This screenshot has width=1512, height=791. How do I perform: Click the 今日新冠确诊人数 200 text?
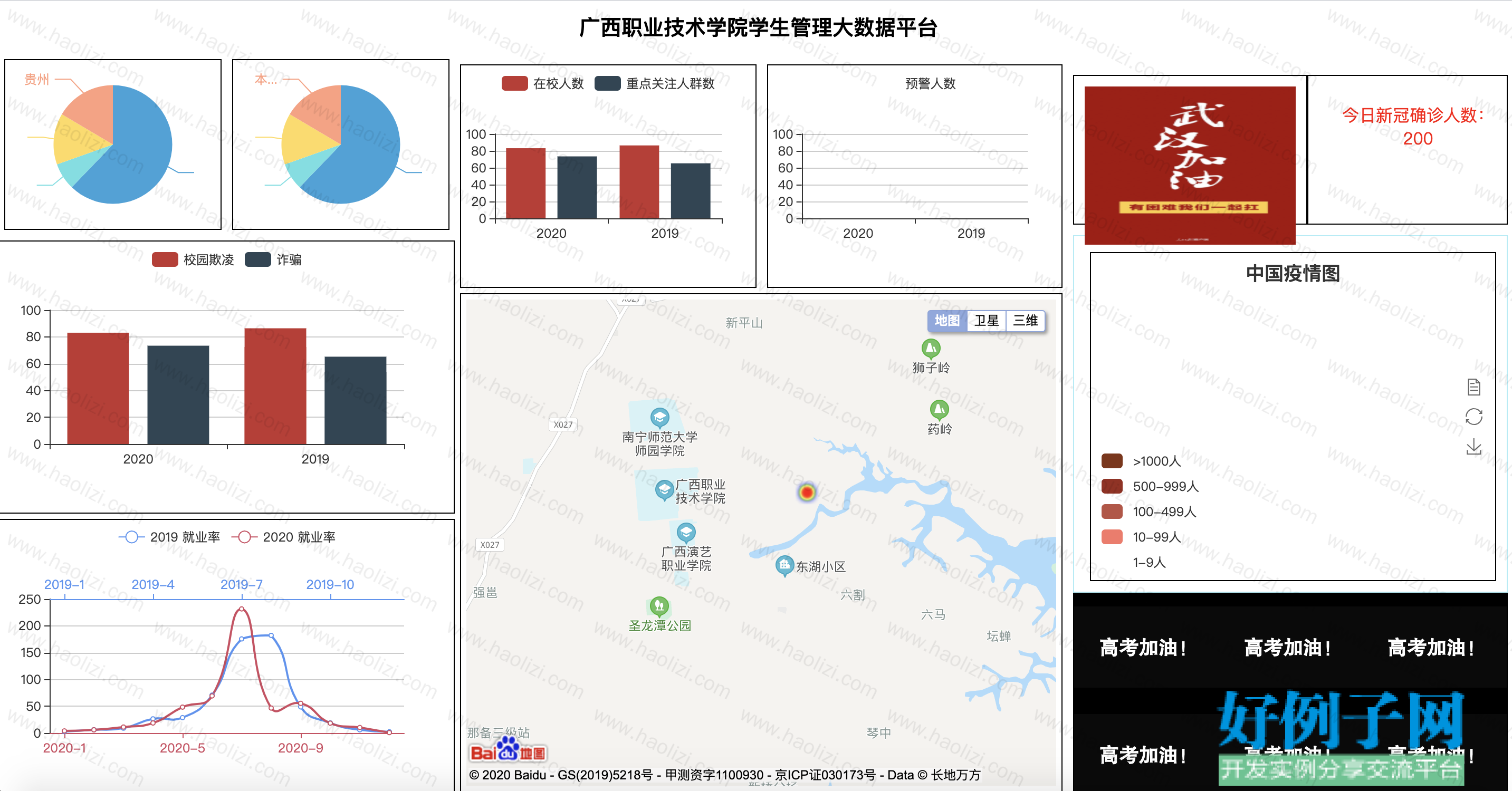1413,126
